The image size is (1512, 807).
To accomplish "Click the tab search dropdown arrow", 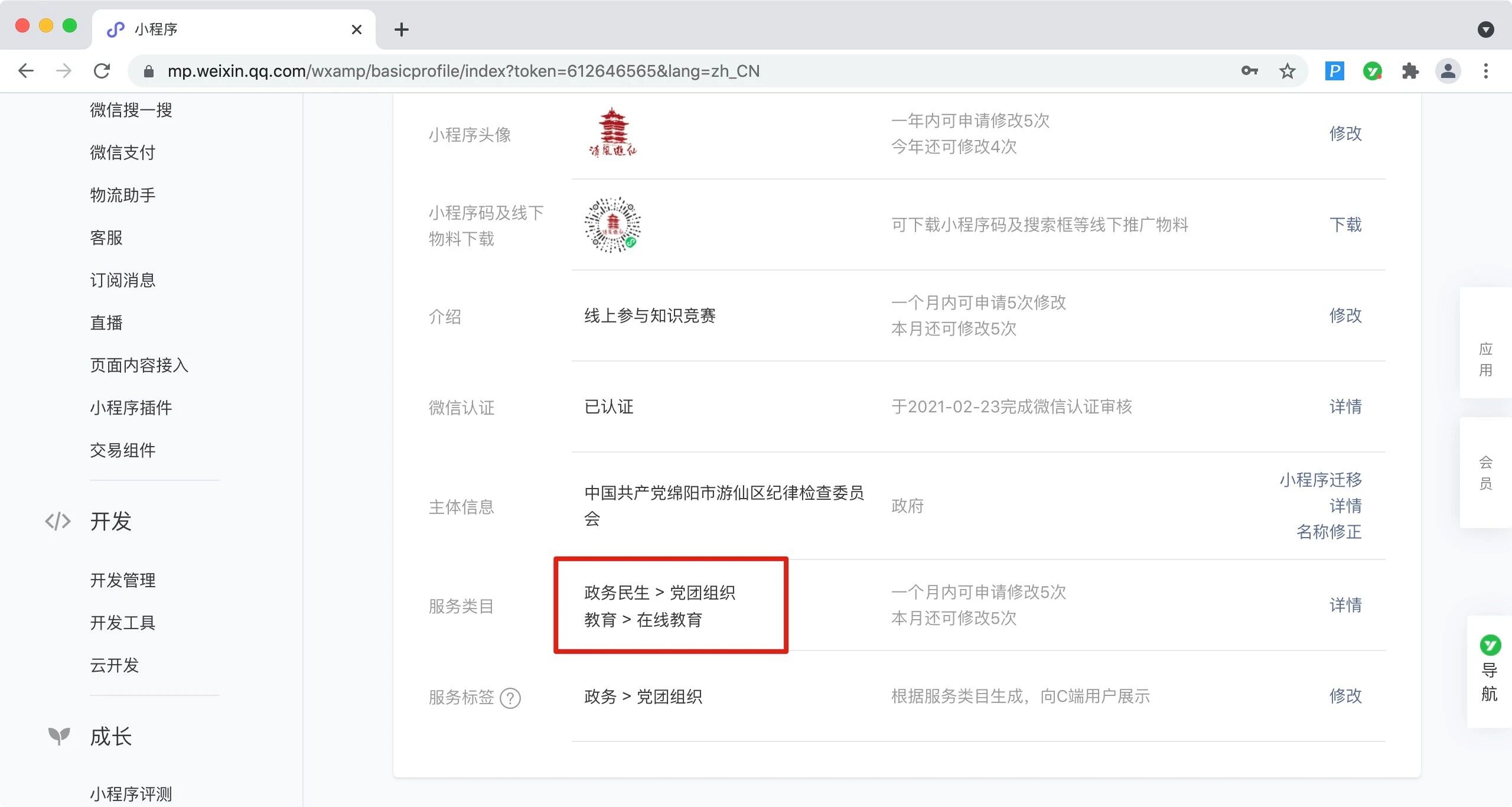I will 1485,30.
